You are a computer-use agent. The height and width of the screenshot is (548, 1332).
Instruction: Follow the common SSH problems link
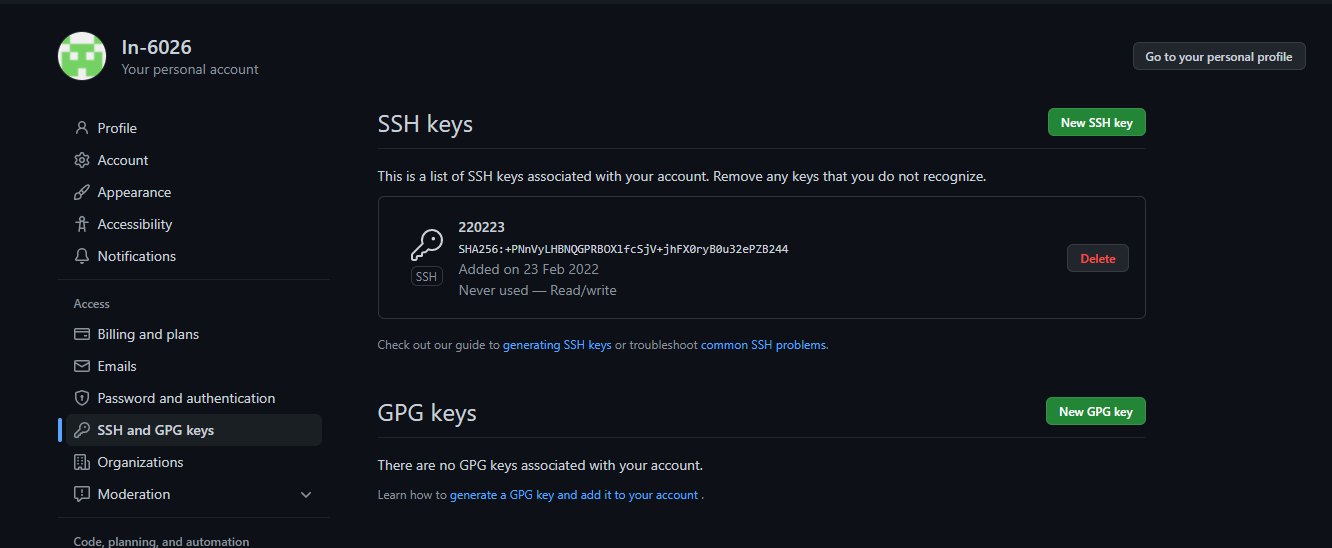[x=764, y=345]
